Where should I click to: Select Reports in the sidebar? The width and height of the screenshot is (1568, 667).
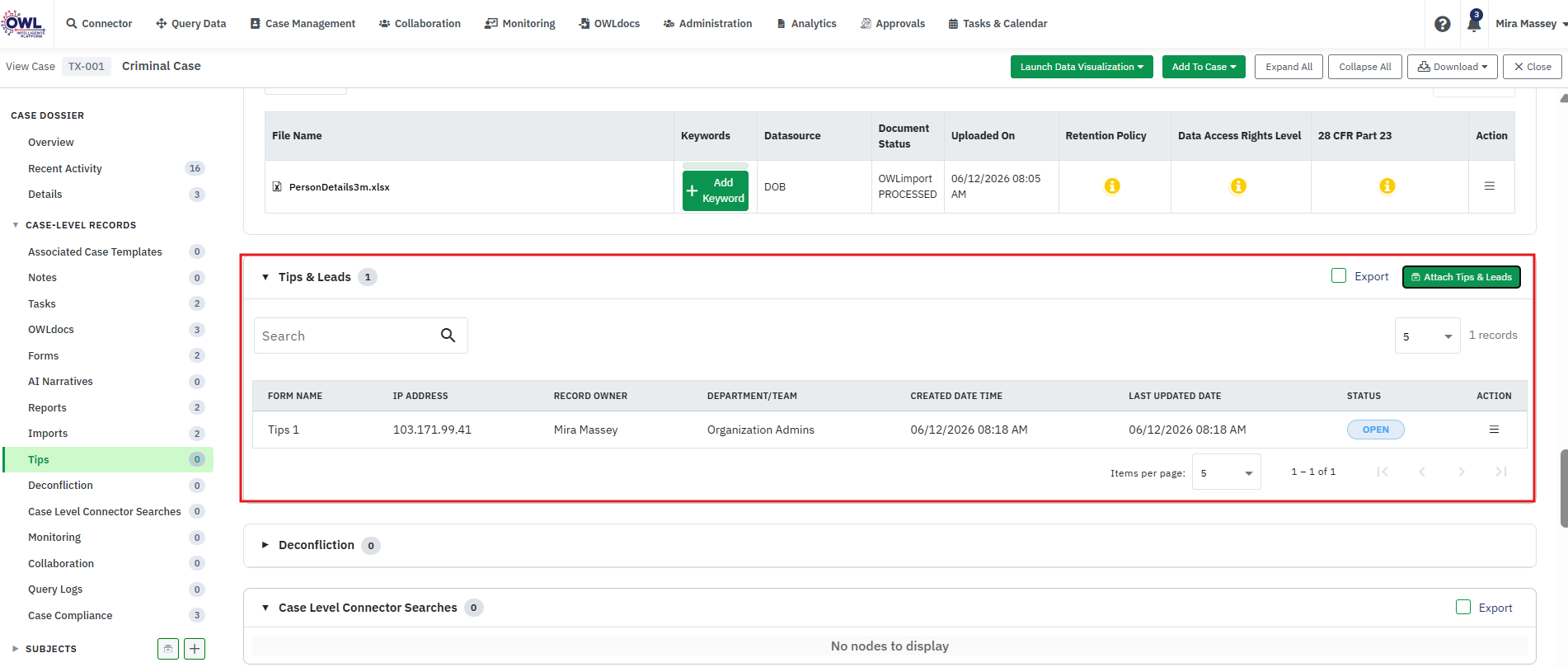click(x=47, y=408)
